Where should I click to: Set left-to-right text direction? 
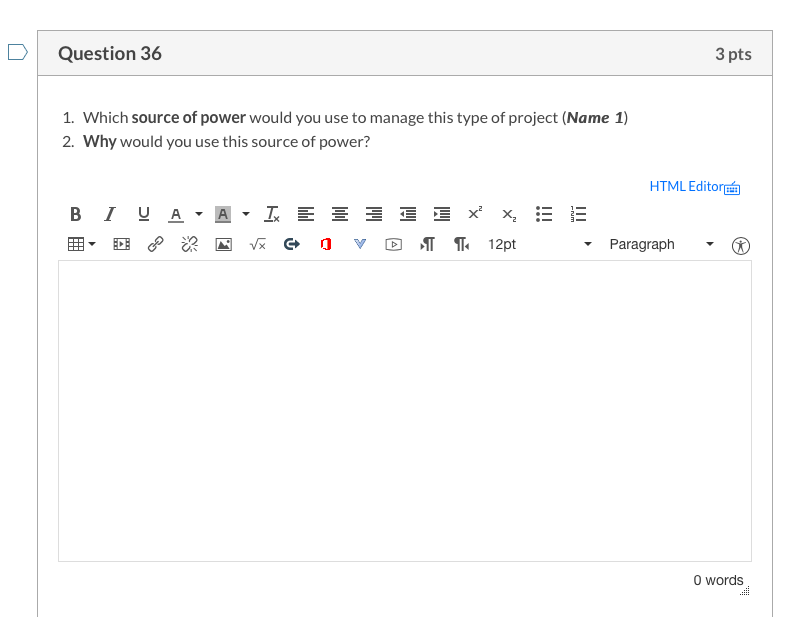(427, 244)
